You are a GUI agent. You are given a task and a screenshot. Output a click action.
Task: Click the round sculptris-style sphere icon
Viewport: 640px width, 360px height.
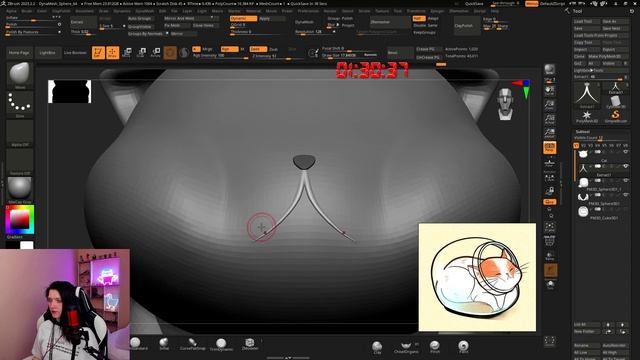click(184, 53)
